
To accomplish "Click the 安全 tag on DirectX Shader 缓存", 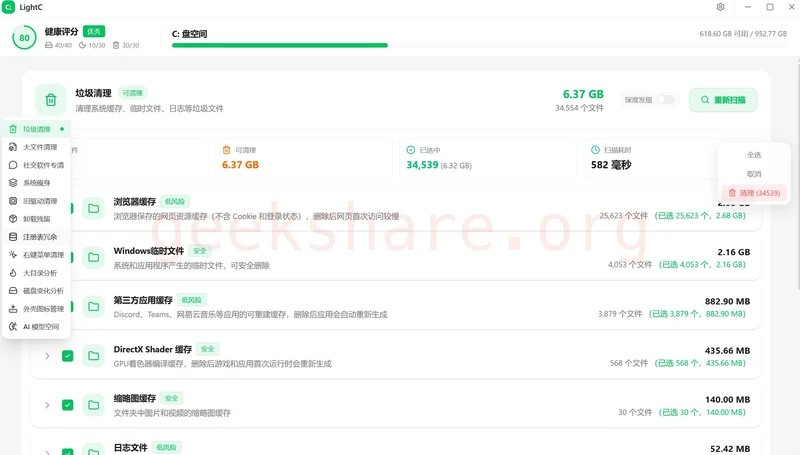I will [207, 349].
